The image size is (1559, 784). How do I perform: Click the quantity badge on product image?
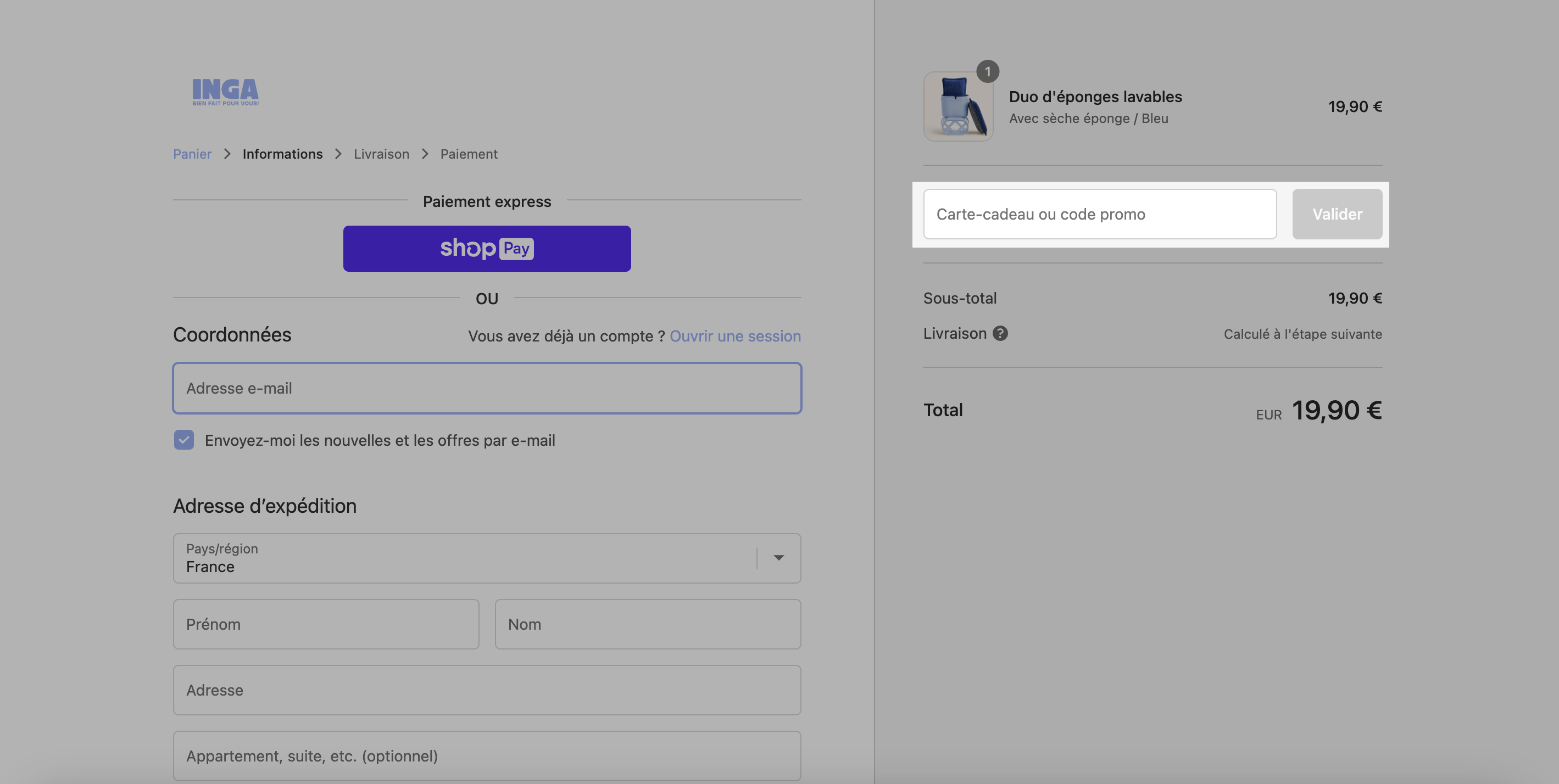click(988, 71)
